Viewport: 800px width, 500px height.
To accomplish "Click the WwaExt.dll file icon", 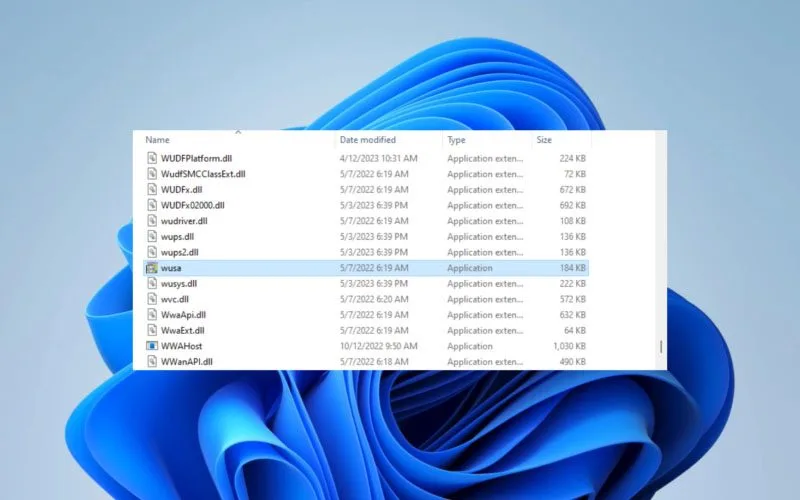I will point(152,330).
